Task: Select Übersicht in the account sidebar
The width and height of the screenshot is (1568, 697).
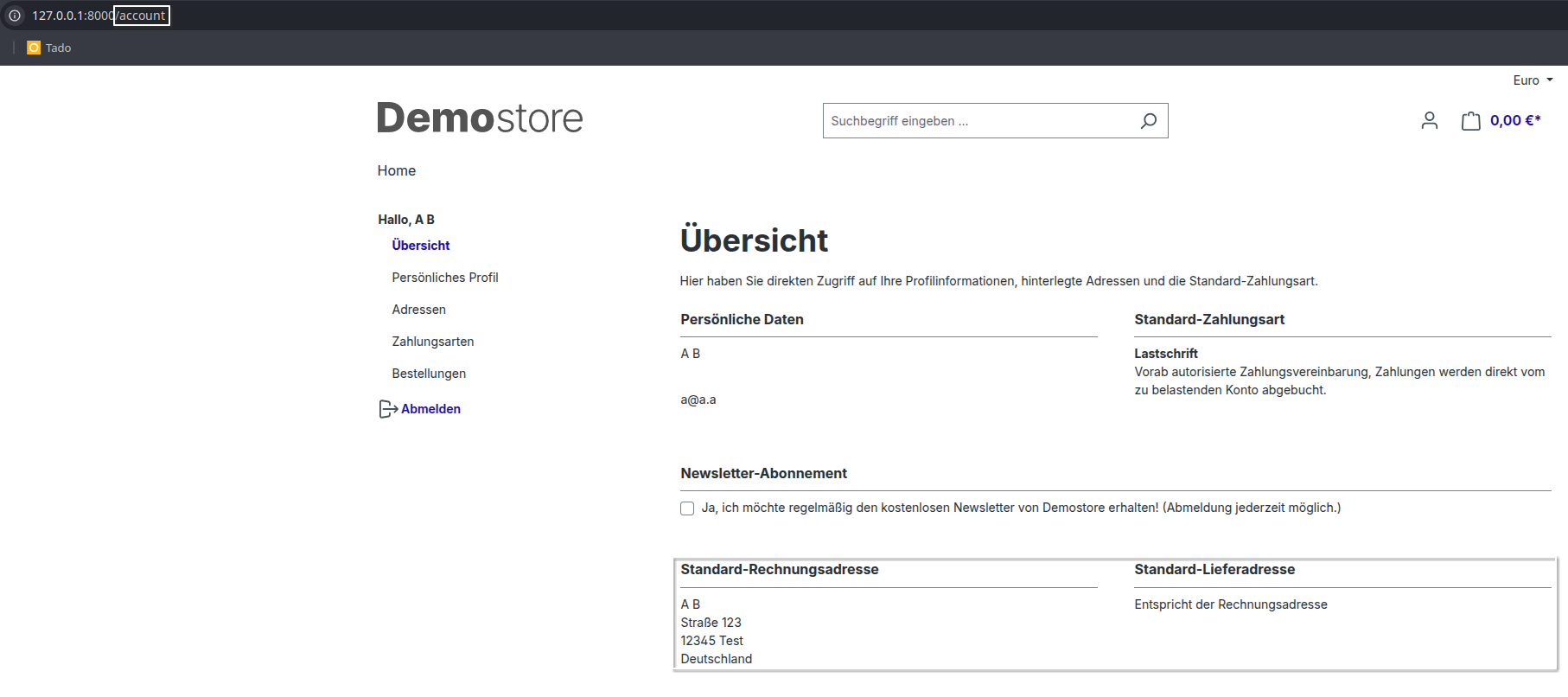Action: (x=421, y=246)
